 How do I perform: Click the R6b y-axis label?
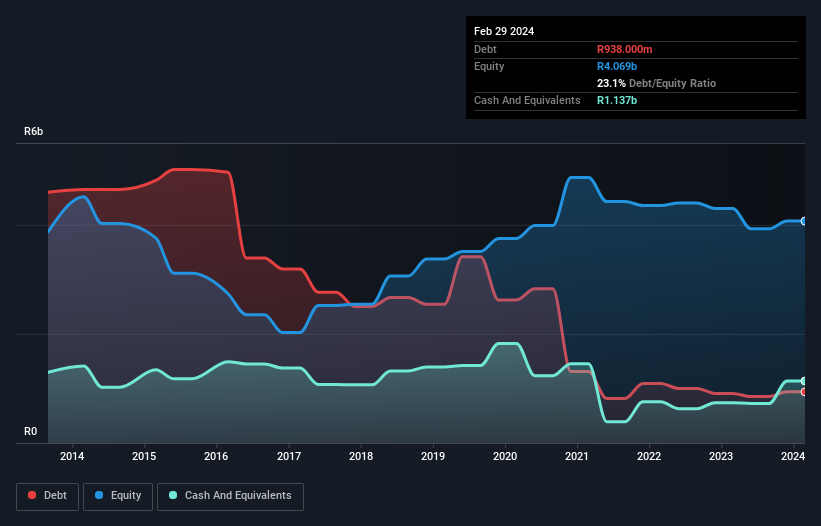click(x=34, y=131)
